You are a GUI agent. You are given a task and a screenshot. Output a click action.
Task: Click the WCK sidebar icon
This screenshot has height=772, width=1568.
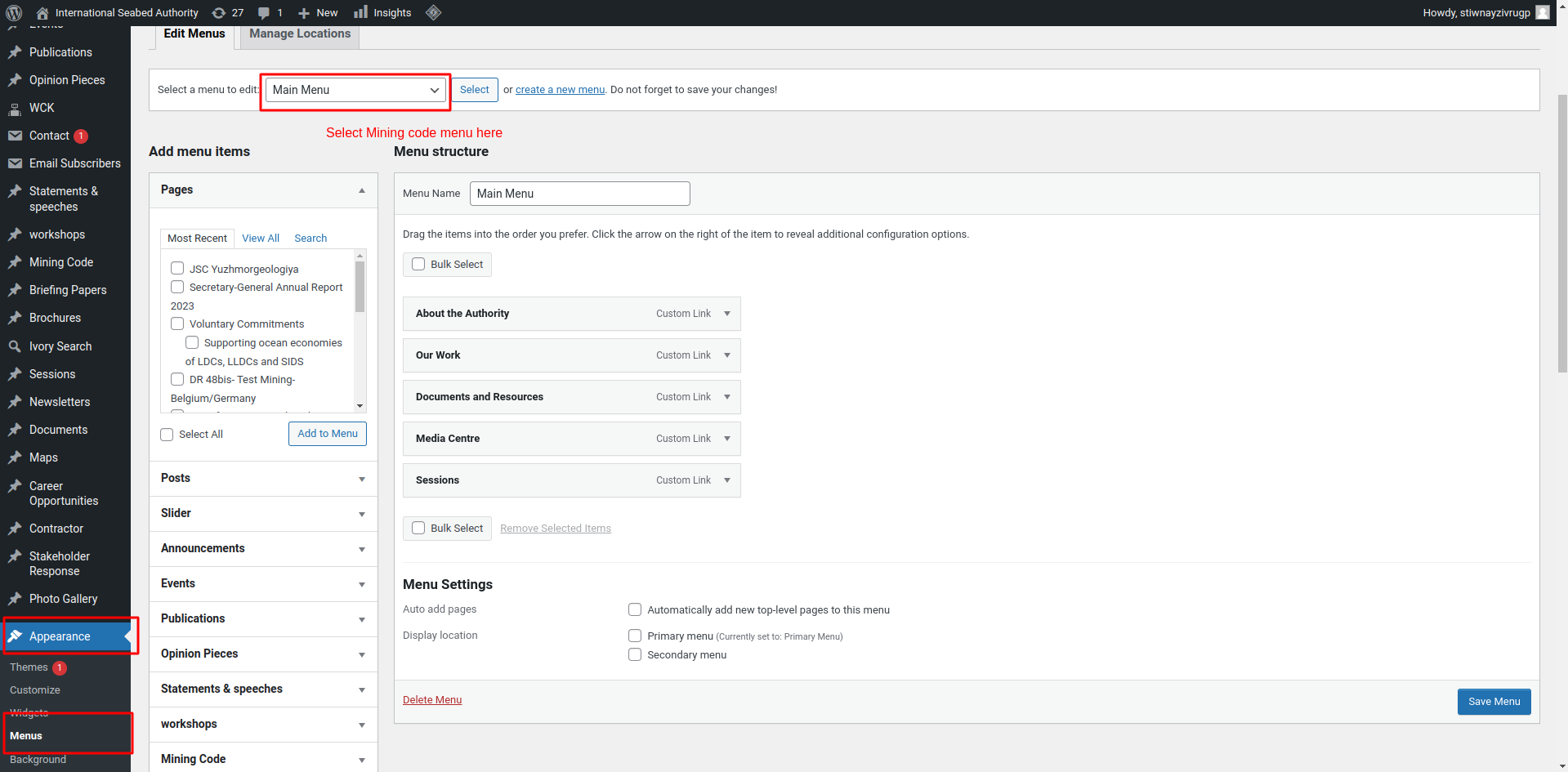click(15, 108)
